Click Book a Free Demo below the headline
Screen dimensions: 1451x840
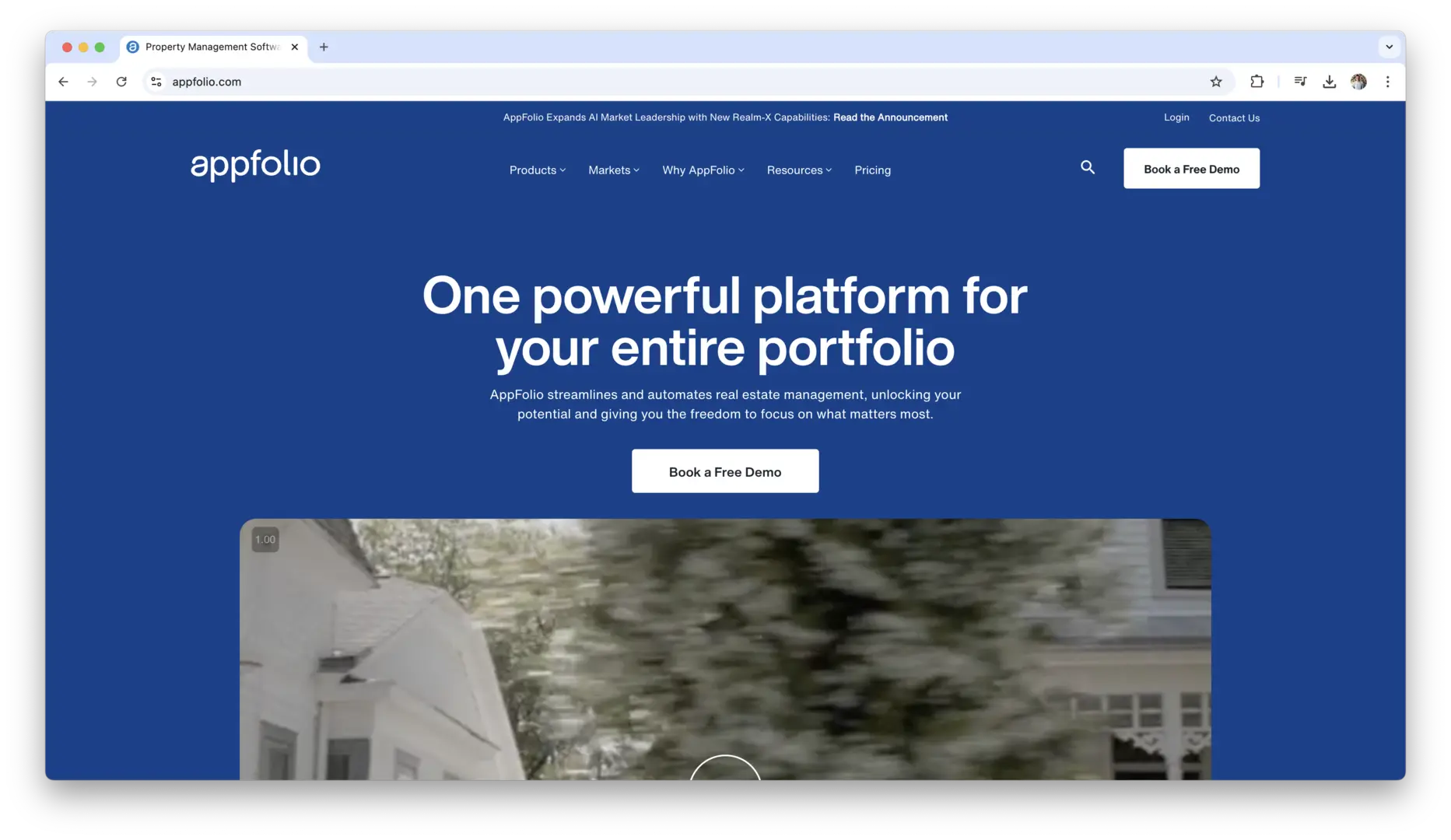725,471
